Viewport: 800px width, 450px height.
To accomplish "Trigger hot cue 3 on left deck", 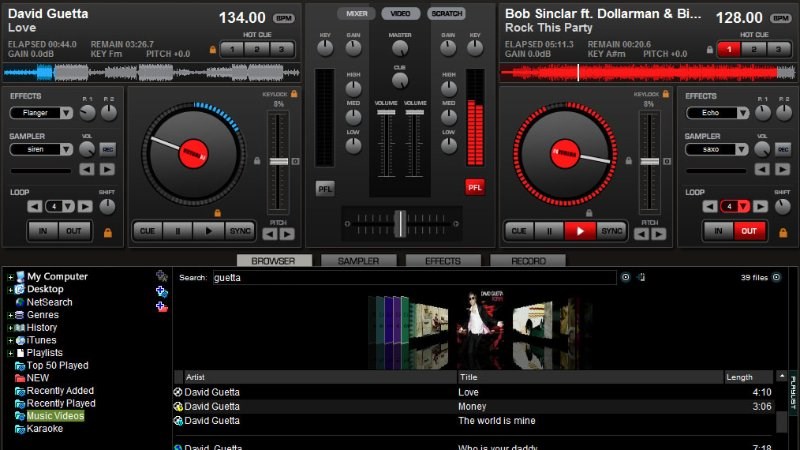I will click(x=281, y=49).
